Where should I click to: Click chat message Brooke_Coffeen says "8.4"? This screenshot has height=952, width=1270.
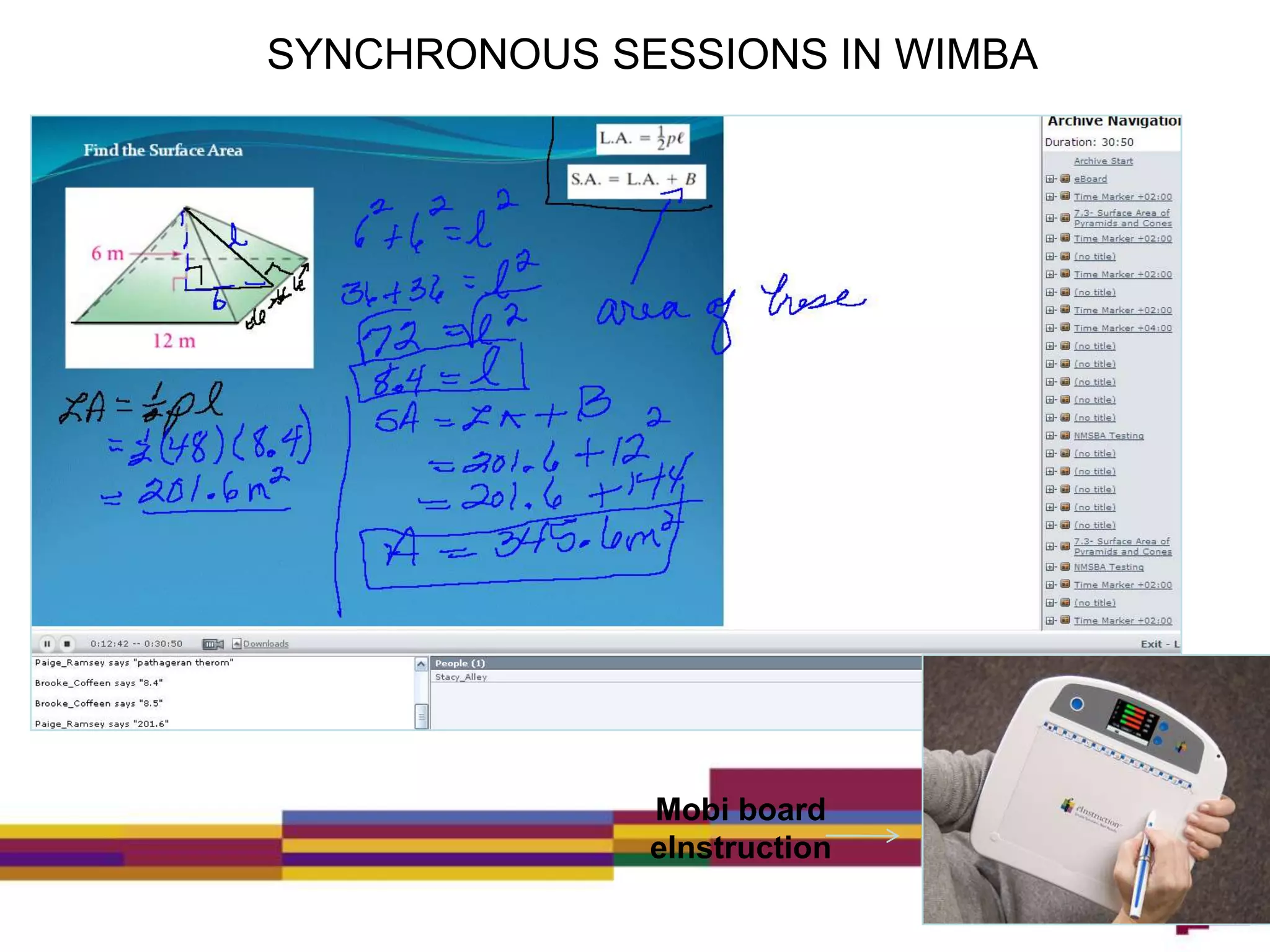[x=99, y=683]
